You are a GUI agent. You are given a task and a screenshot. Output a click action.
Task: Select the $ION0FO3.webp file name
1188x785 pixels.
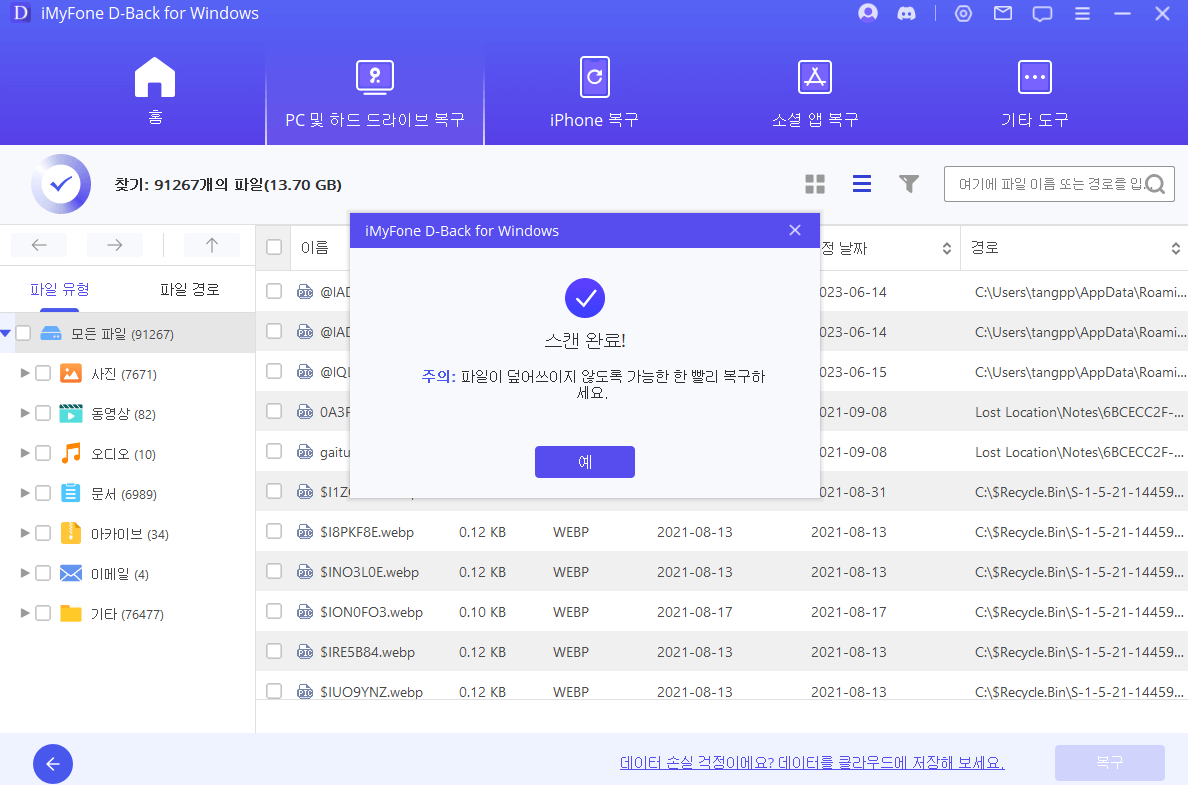point(371,612)
